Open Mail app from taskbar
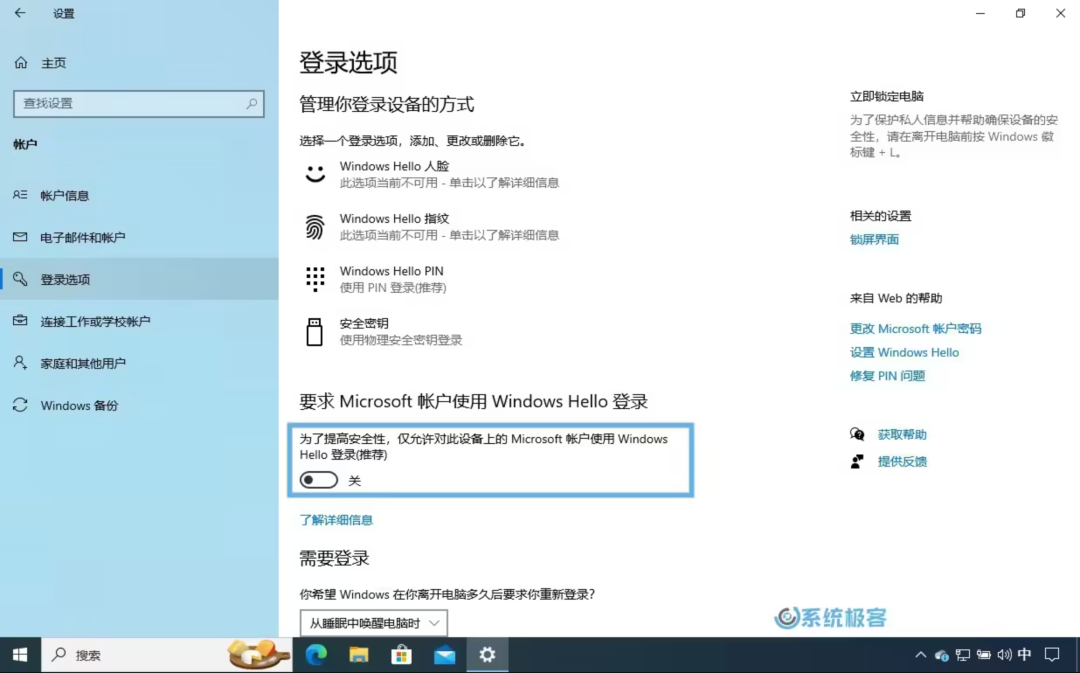The image size is (1080, 673). tap(444, 655)
